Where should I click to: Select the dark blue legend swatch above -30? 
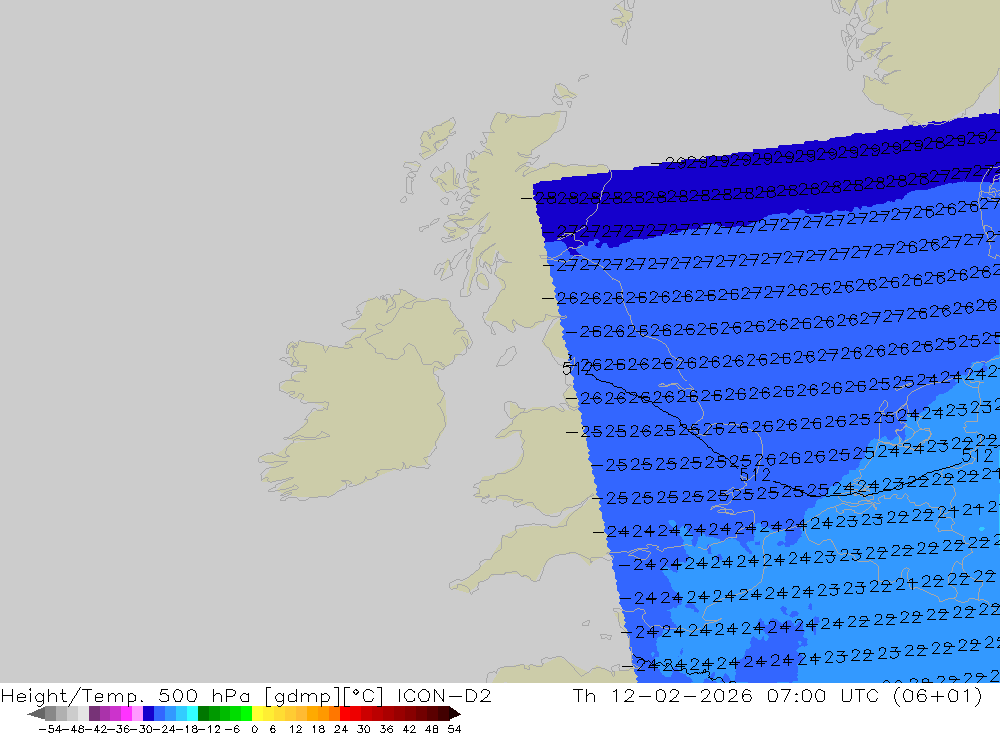[149, 714]
